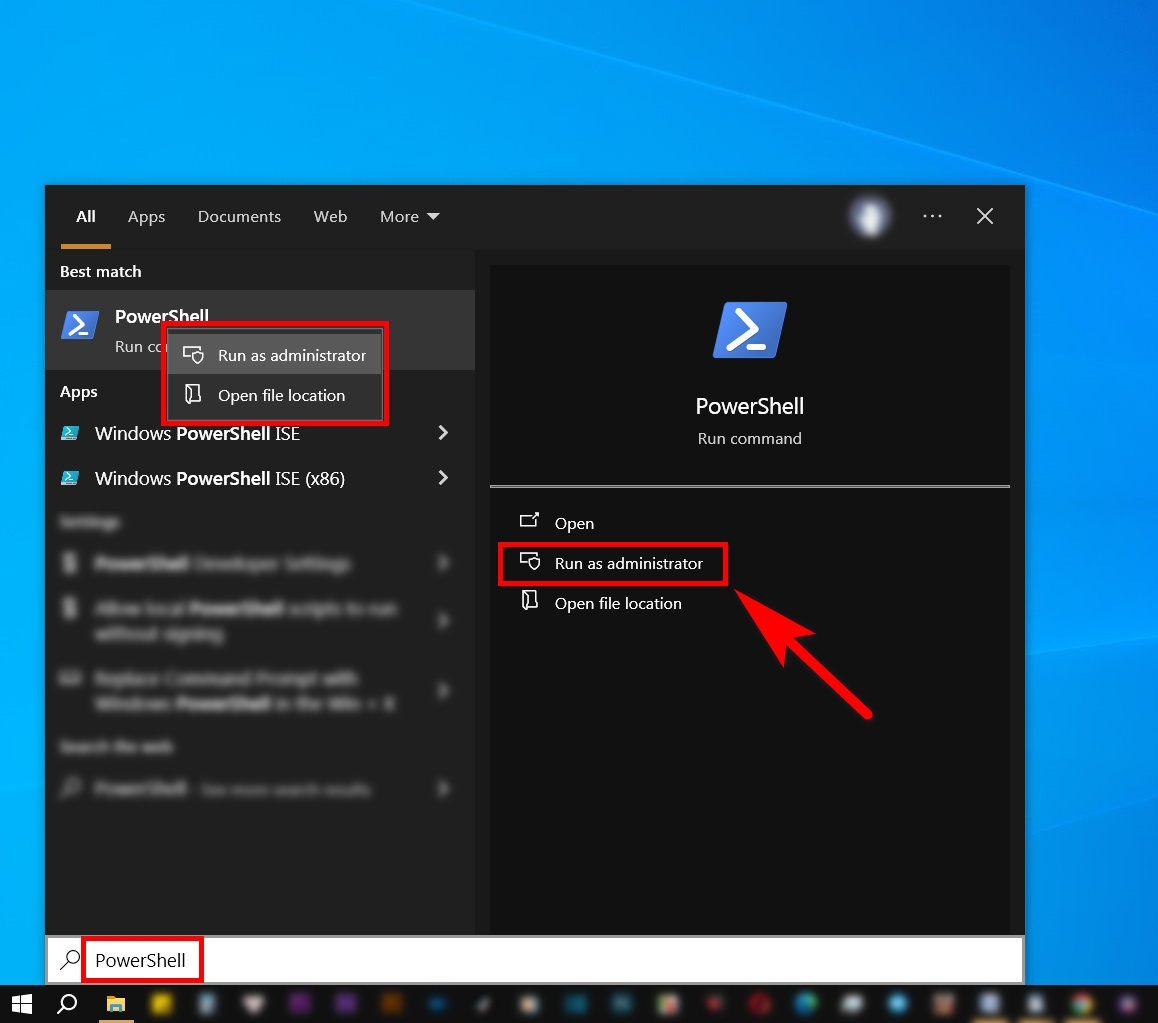
Task: Select the PowerShell best match result
Action: pyautogui.click(x=260, y=329)
